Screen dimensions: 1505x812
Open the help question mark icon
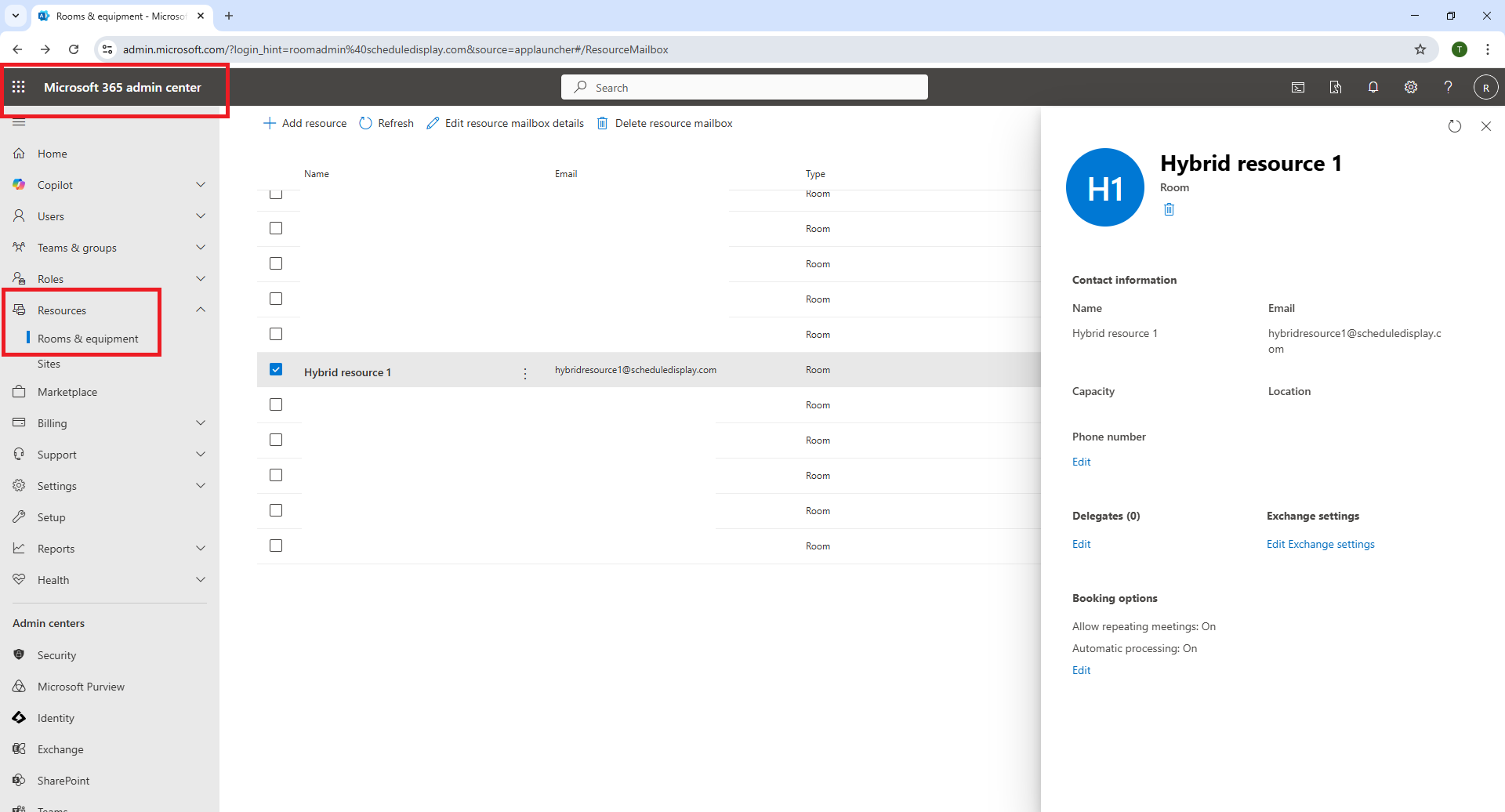(x=1449, y=88)
